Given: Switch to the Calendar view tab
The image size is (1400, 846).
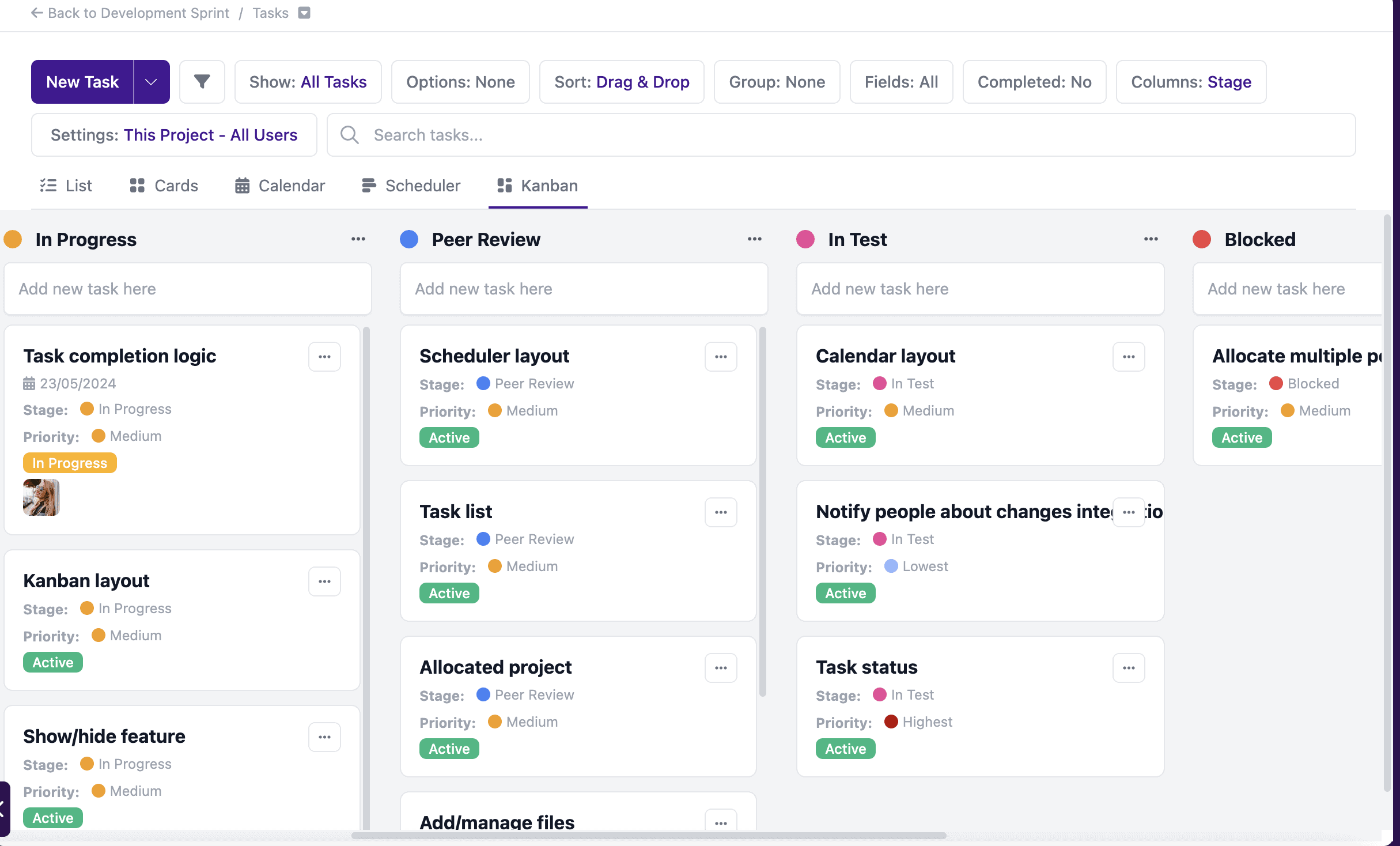Looking at the screenshot, I should coord(280,186).
